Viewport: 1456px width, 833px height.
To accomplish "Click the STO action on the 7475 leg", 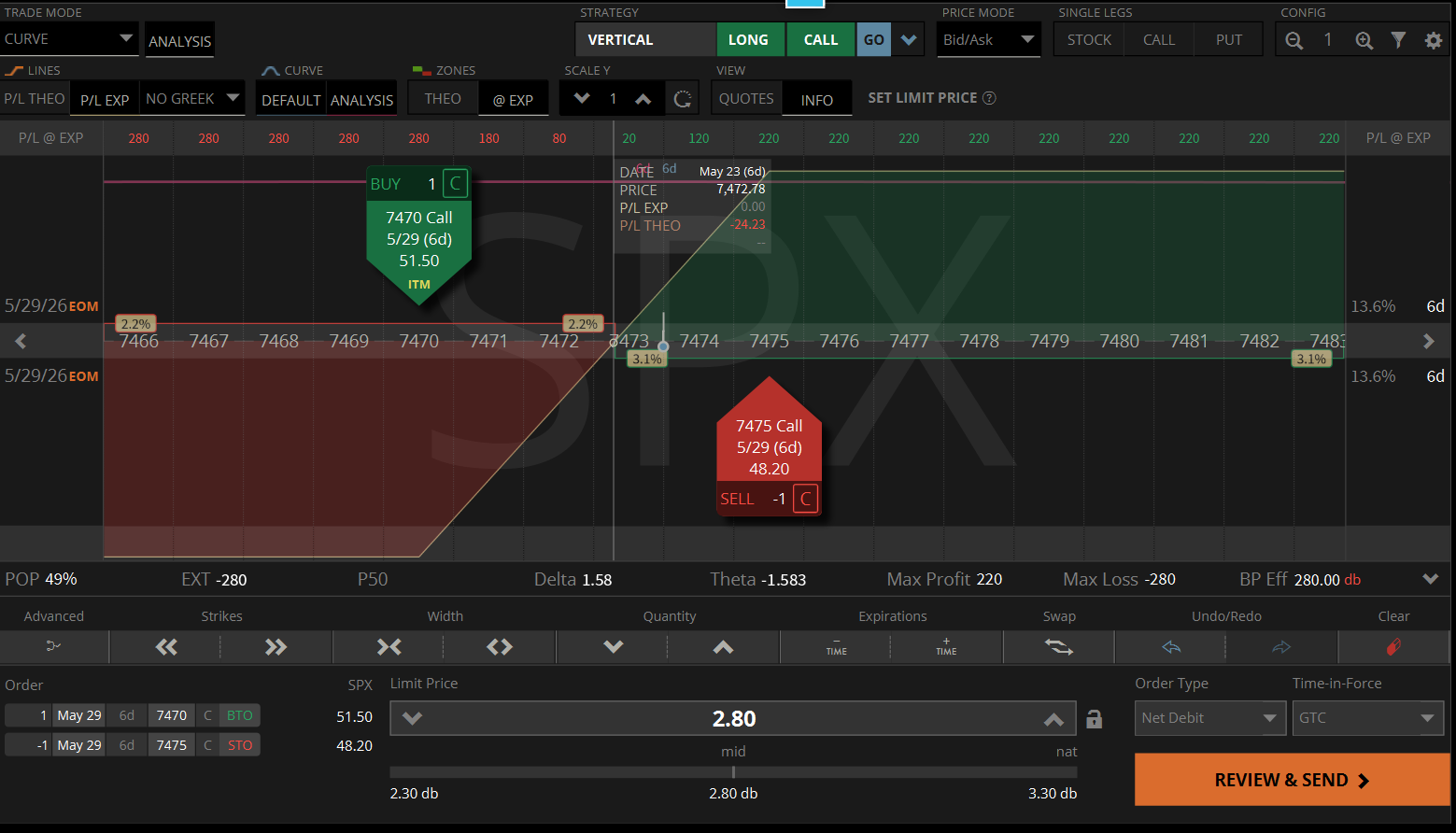I will (x=240, y=745).
